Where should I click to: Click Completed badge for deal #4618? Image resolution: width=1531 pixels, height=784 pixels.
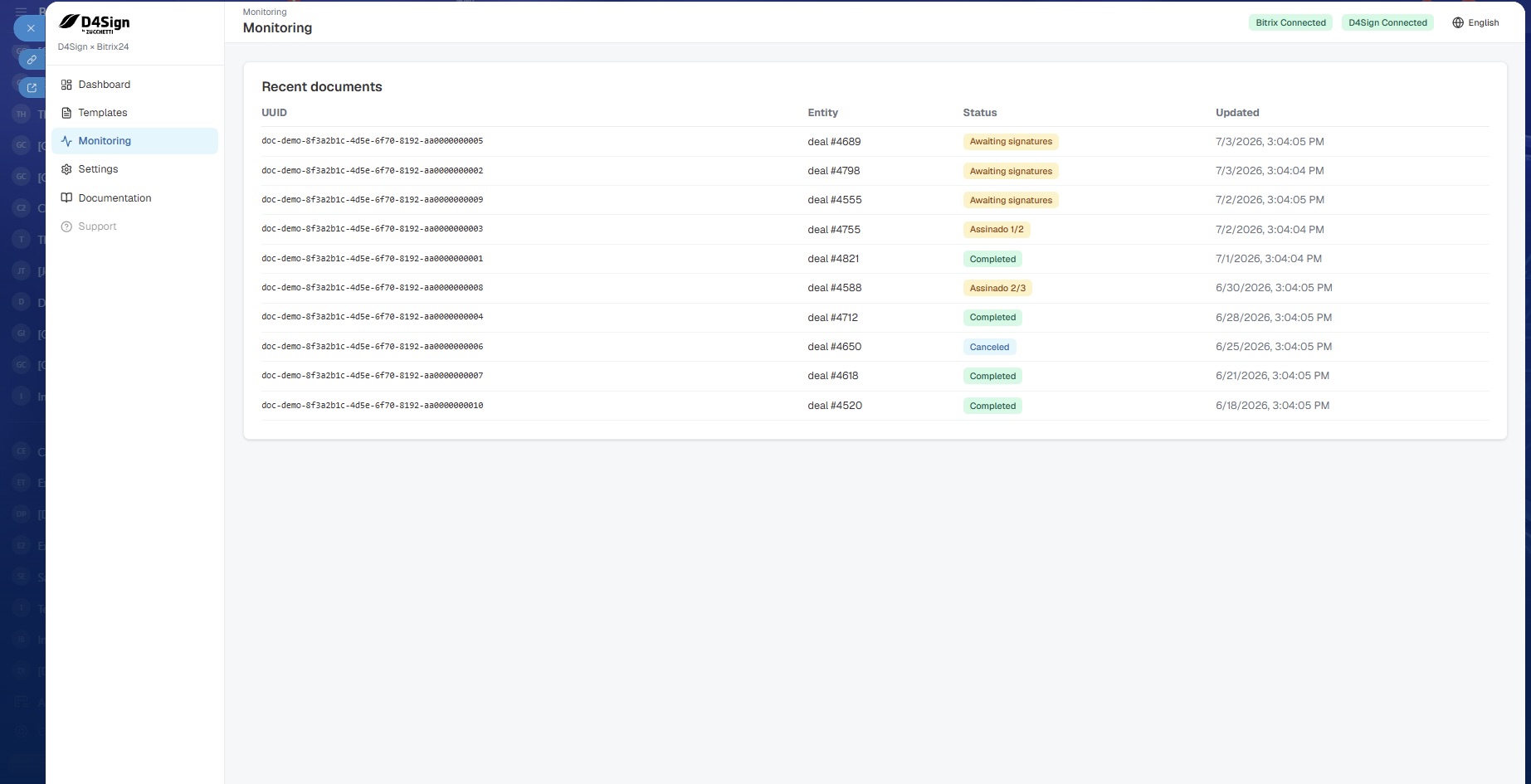pyautogui.click(x=992, y=376)
